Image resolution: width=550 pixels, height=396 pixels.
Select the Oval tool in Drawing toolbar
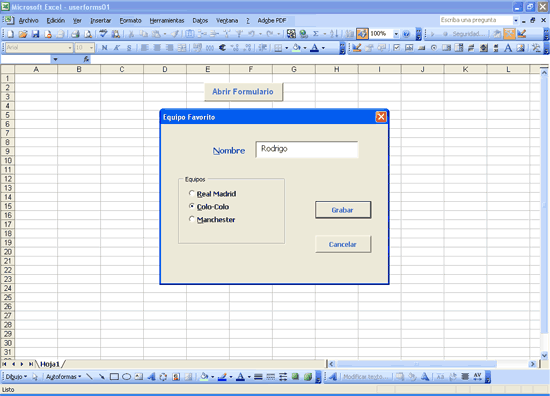click(x=127, y=377)
